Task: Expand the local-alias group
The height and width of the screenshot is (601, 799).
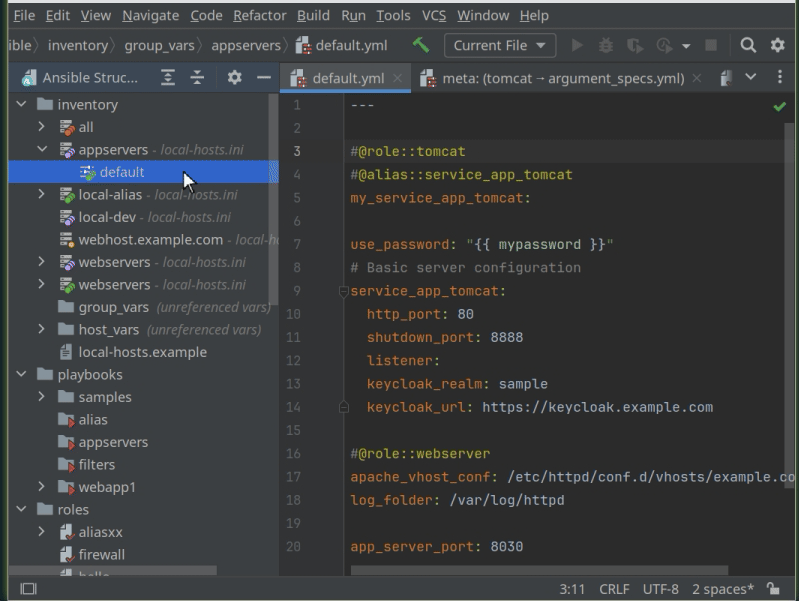Action: pyautogui.click(x=42, y=194)
